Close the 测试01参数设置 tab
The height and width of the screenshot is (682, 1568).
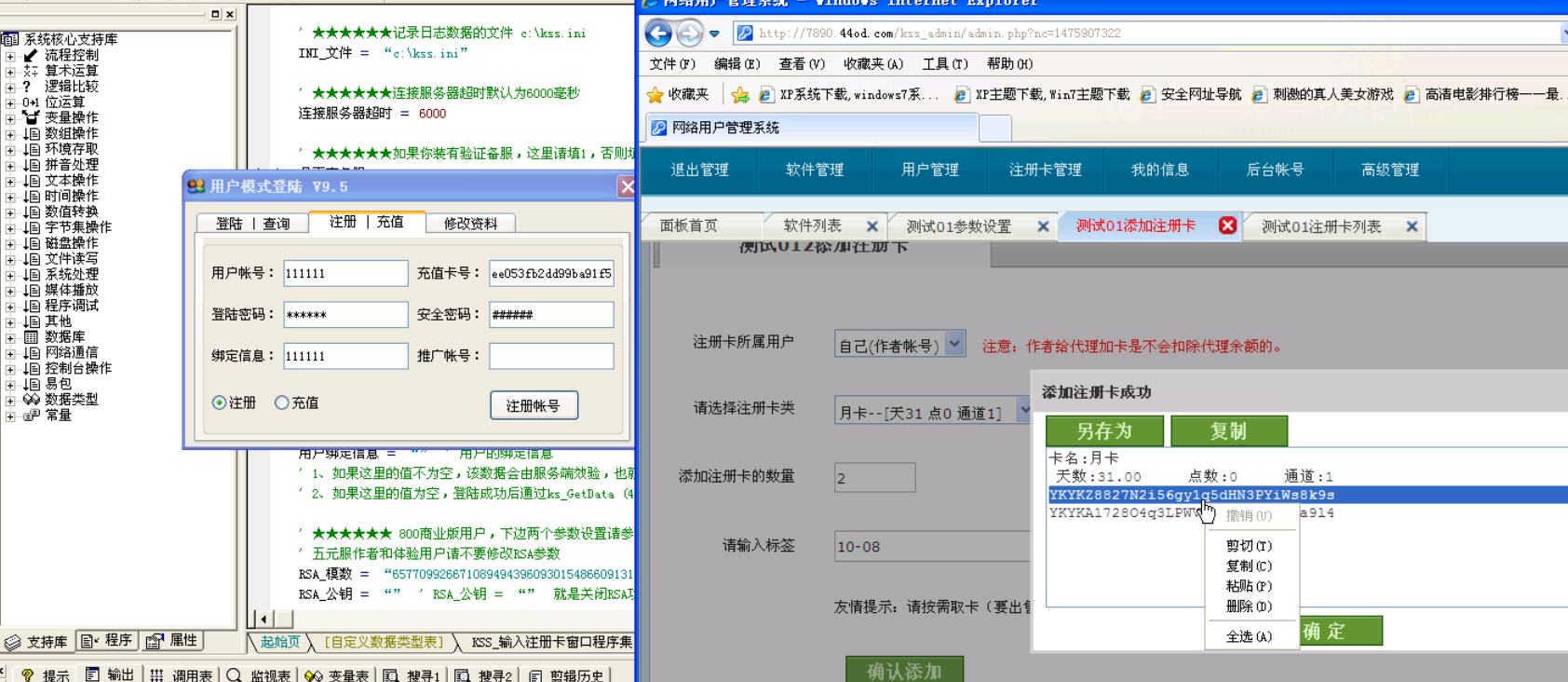[x=1043, y=226]
